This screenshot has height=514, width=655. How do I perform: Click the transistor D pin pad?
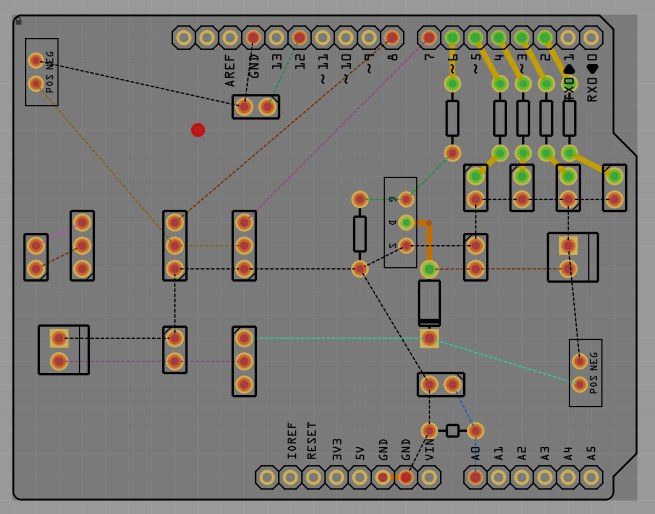[406, 222]
